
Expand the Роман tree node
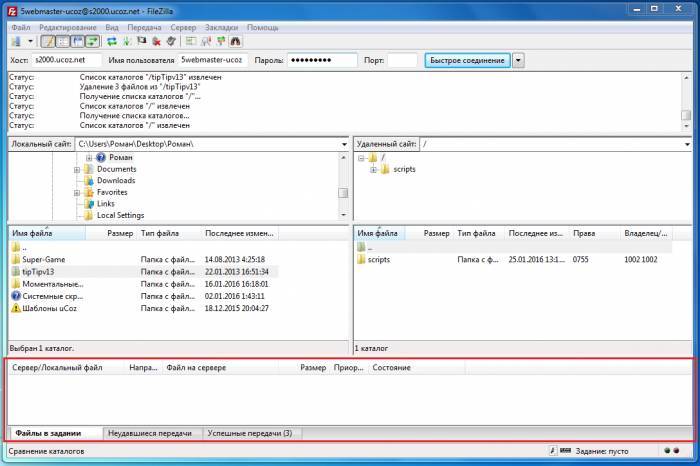pos(89,158)
